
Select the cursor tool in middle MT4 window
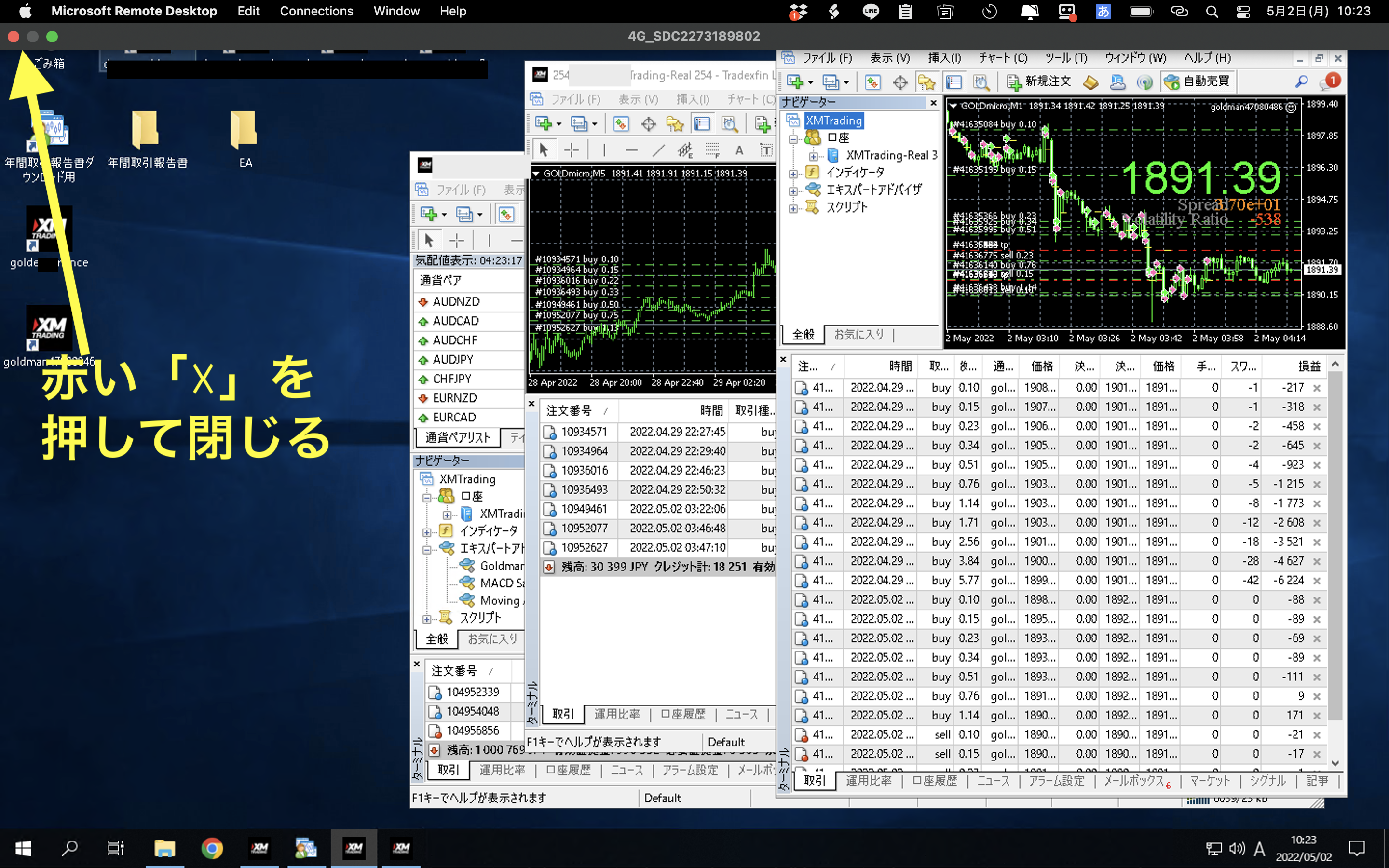click(x=544, y=150)
